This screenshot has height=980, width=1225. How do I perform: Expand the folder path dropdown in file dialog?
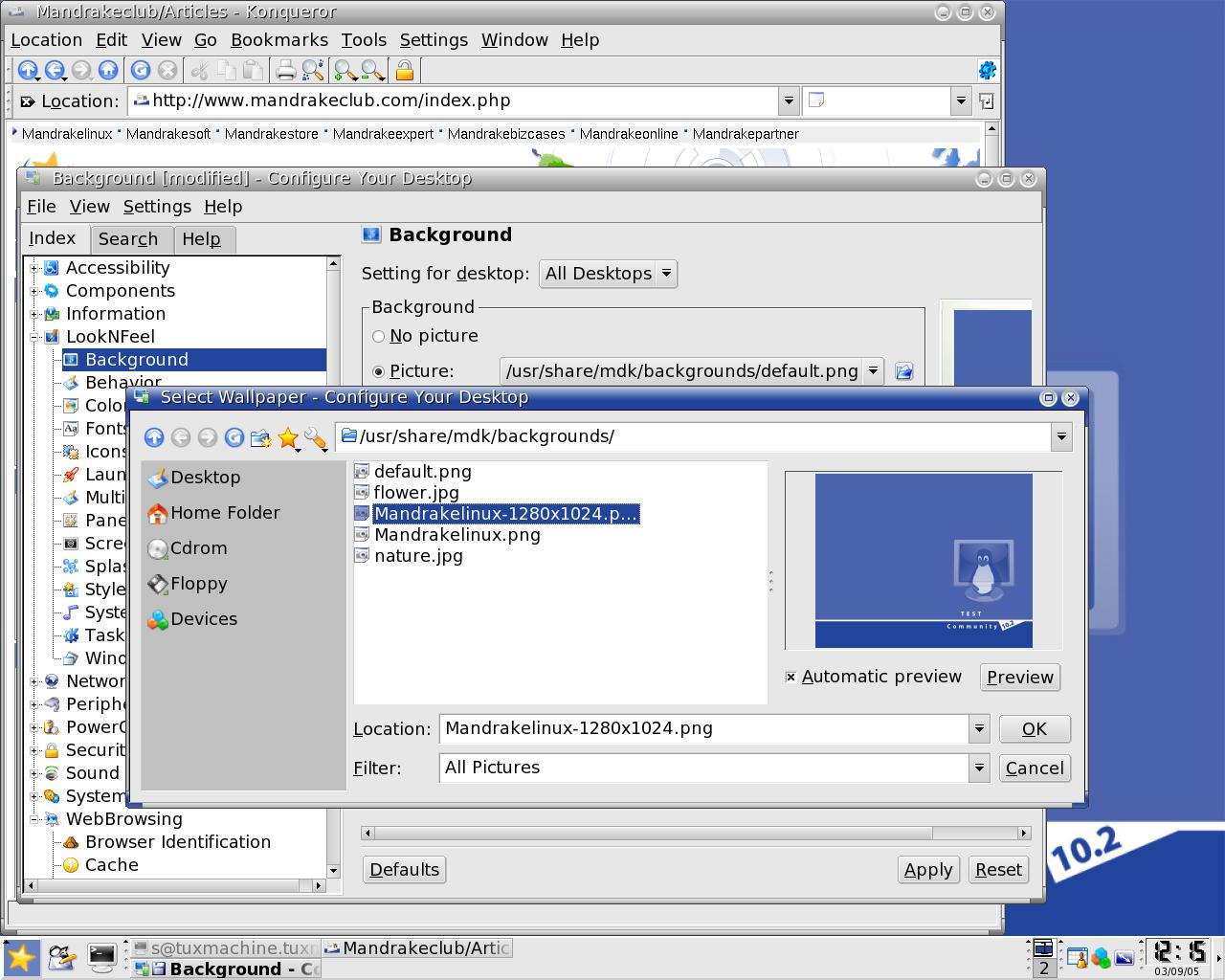click(1061, 436)
